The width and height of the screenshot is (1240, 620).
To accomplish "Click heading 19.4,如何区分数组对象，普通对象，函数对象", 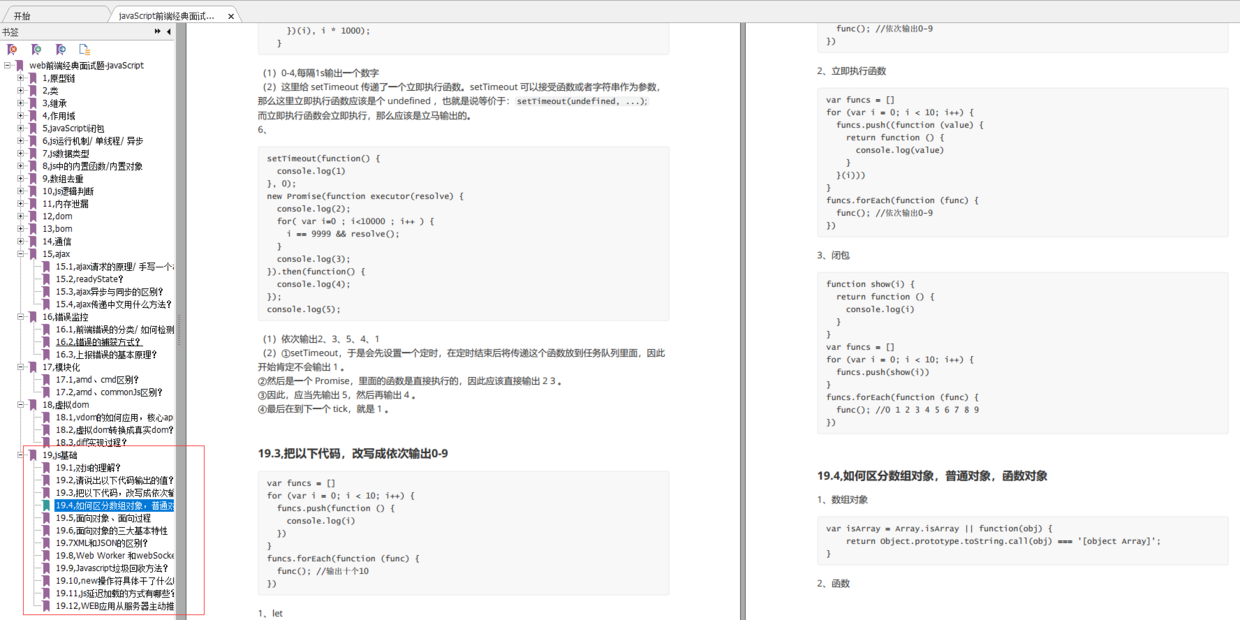I will (x=932, y=476).
